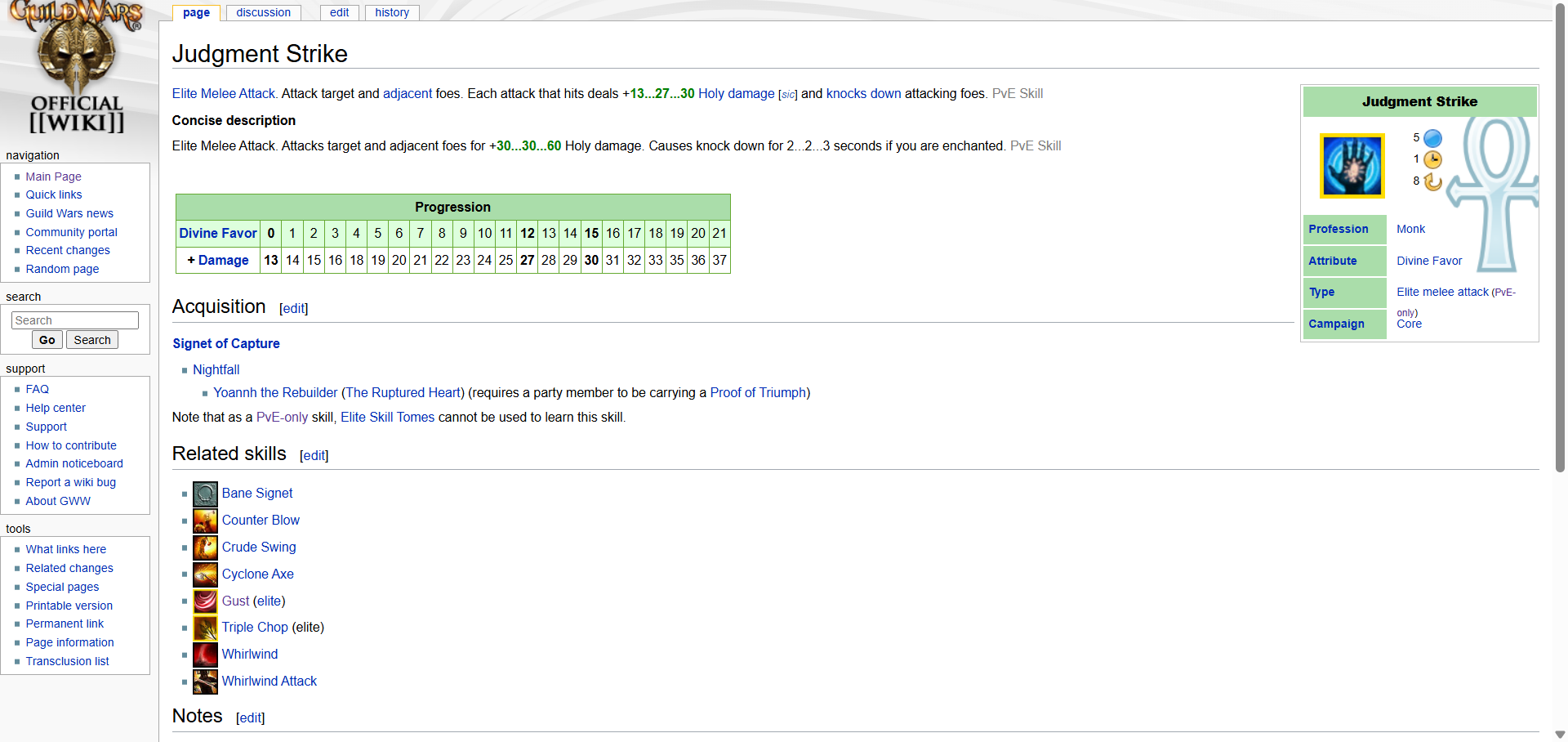Open the Judgment Strike skill icon image
Image resolution: width=1568 pixels, height=742 pixels.
(x=1352, y=166)
